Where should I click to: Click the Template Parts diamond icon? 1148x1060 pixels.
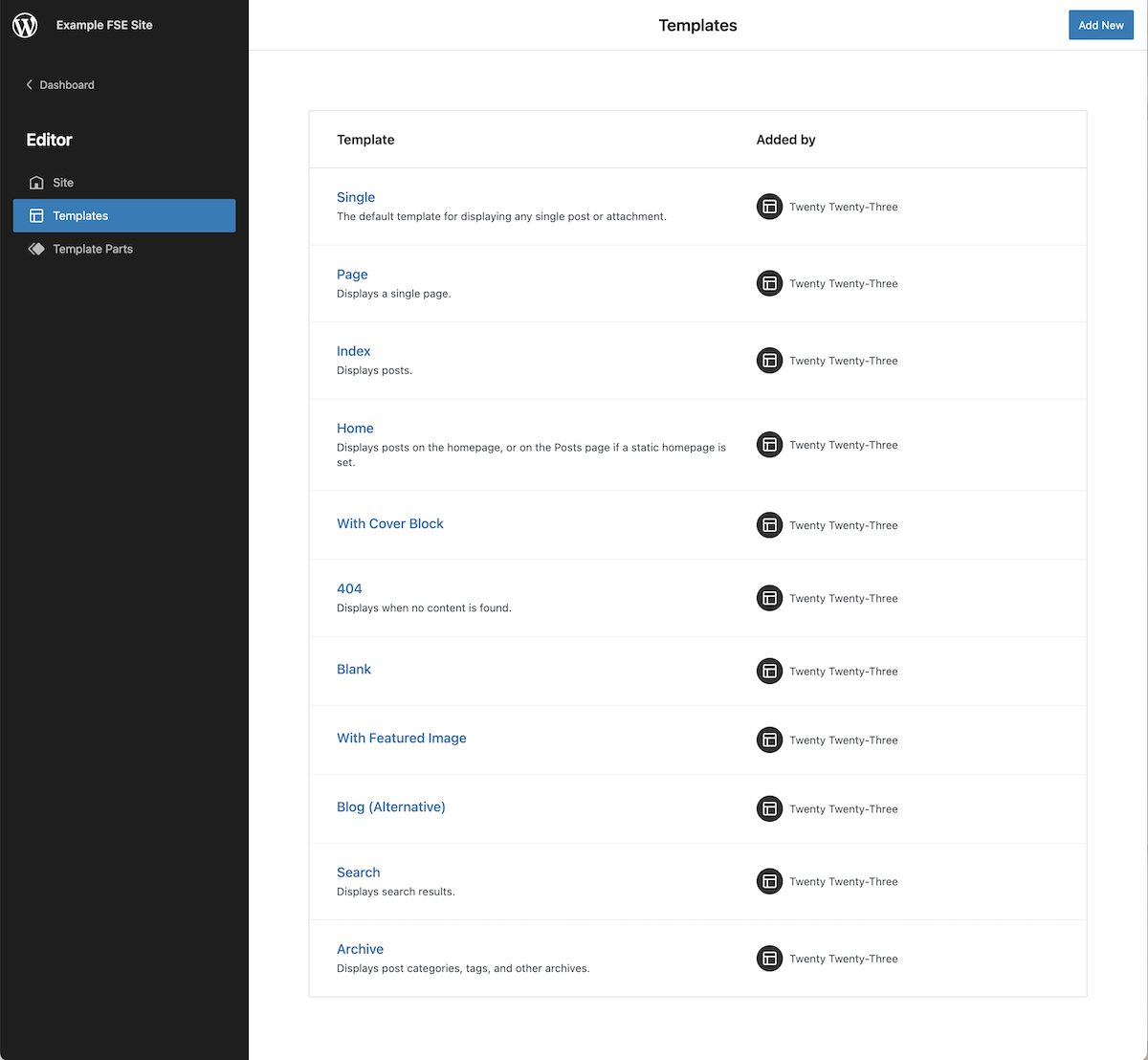pos(36,249)
